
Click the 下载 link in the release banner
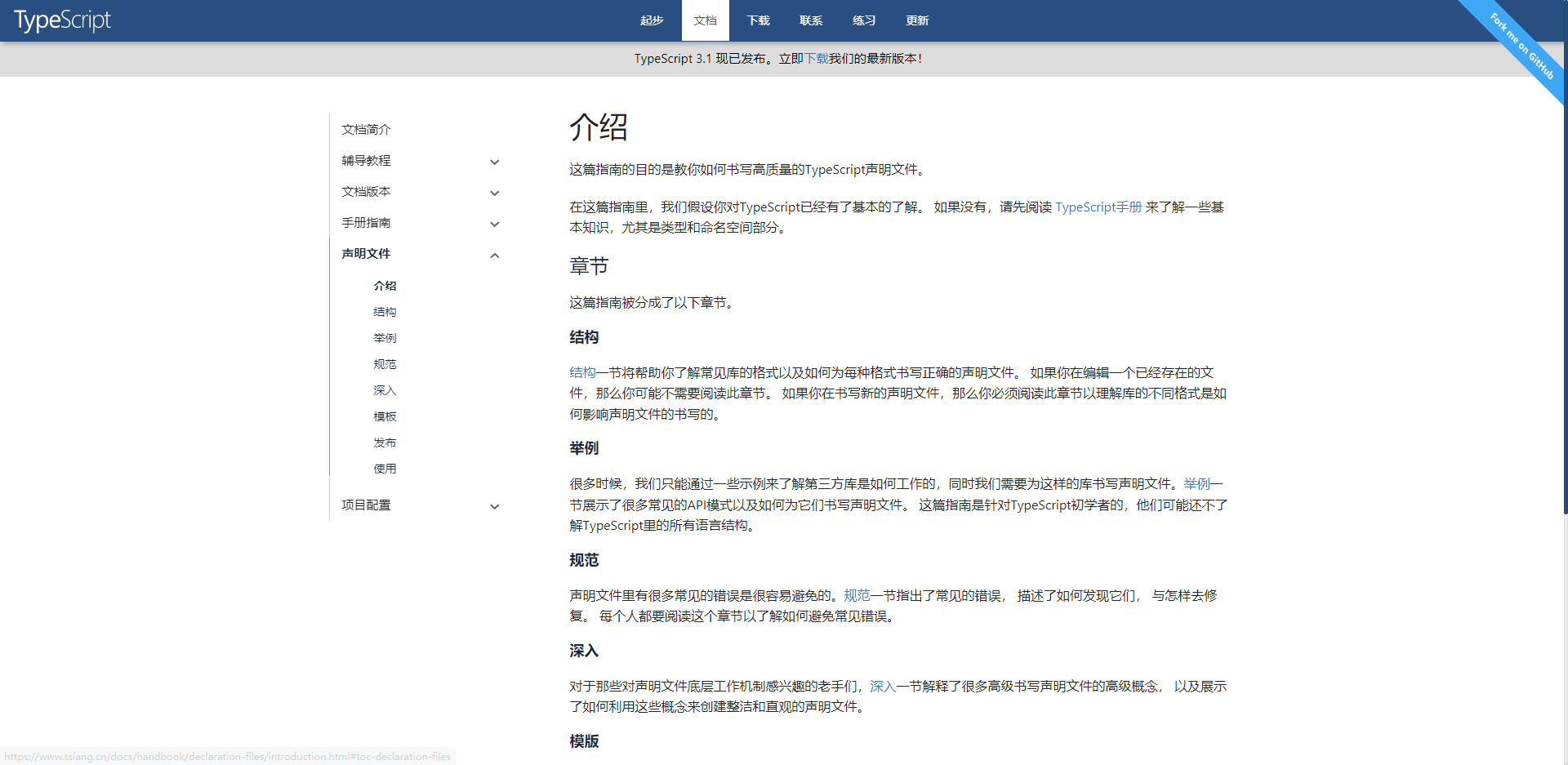pos(817,59)
